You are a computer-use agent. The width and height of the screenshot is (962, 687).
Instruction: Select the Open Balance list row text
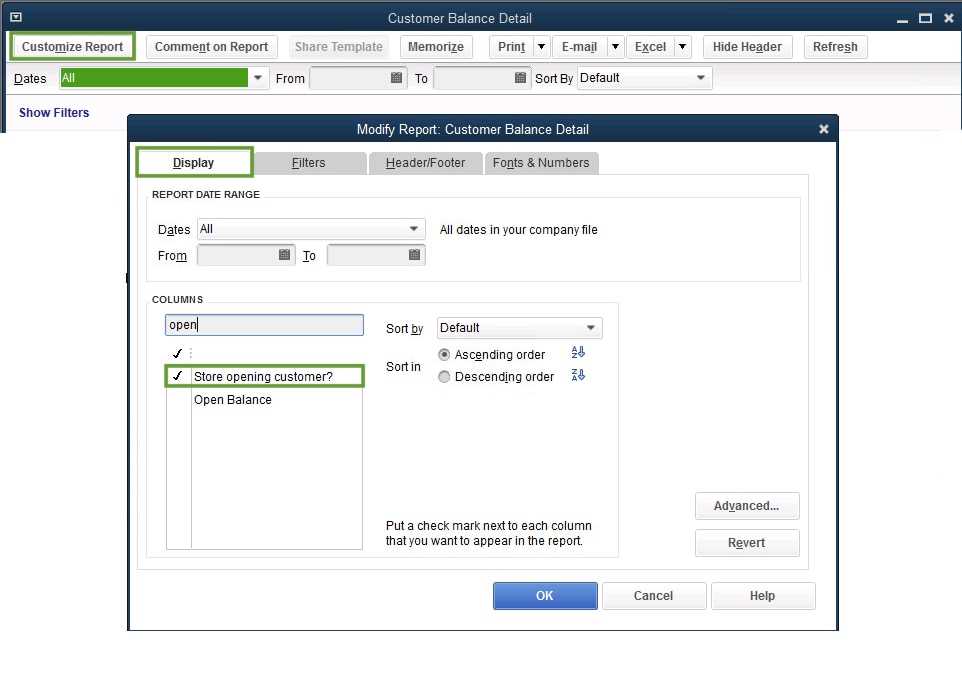coord(233,399)
